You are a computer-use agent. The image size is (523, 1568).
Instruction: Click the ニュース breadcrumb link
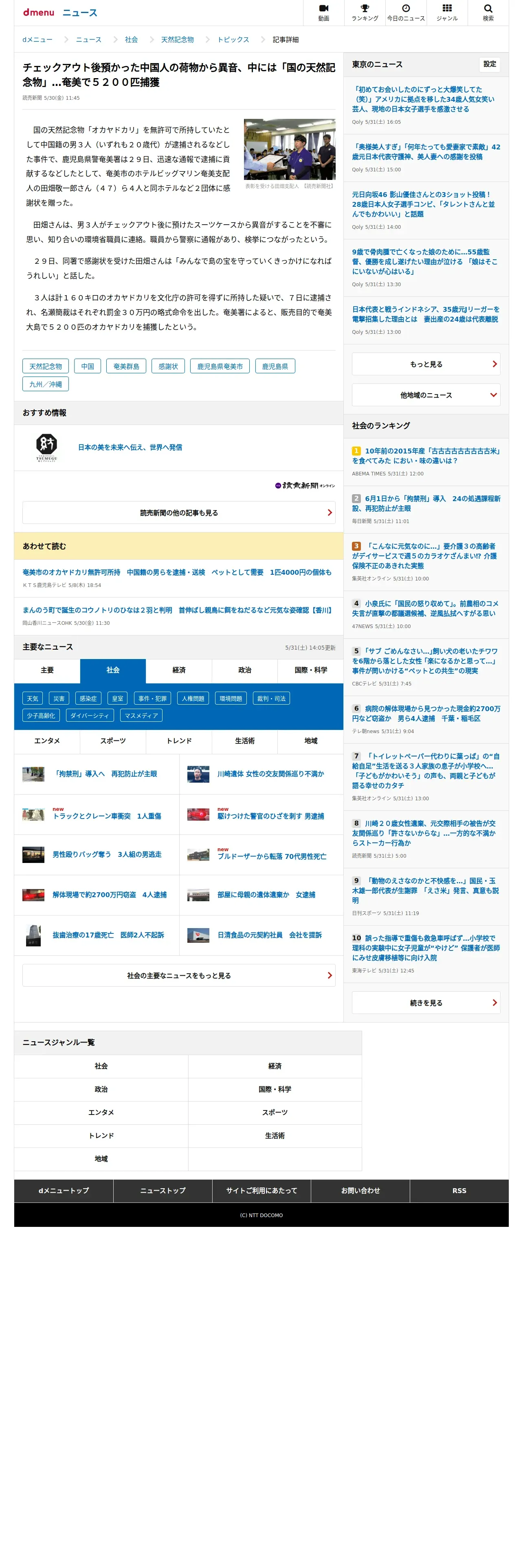click(88, 39)
